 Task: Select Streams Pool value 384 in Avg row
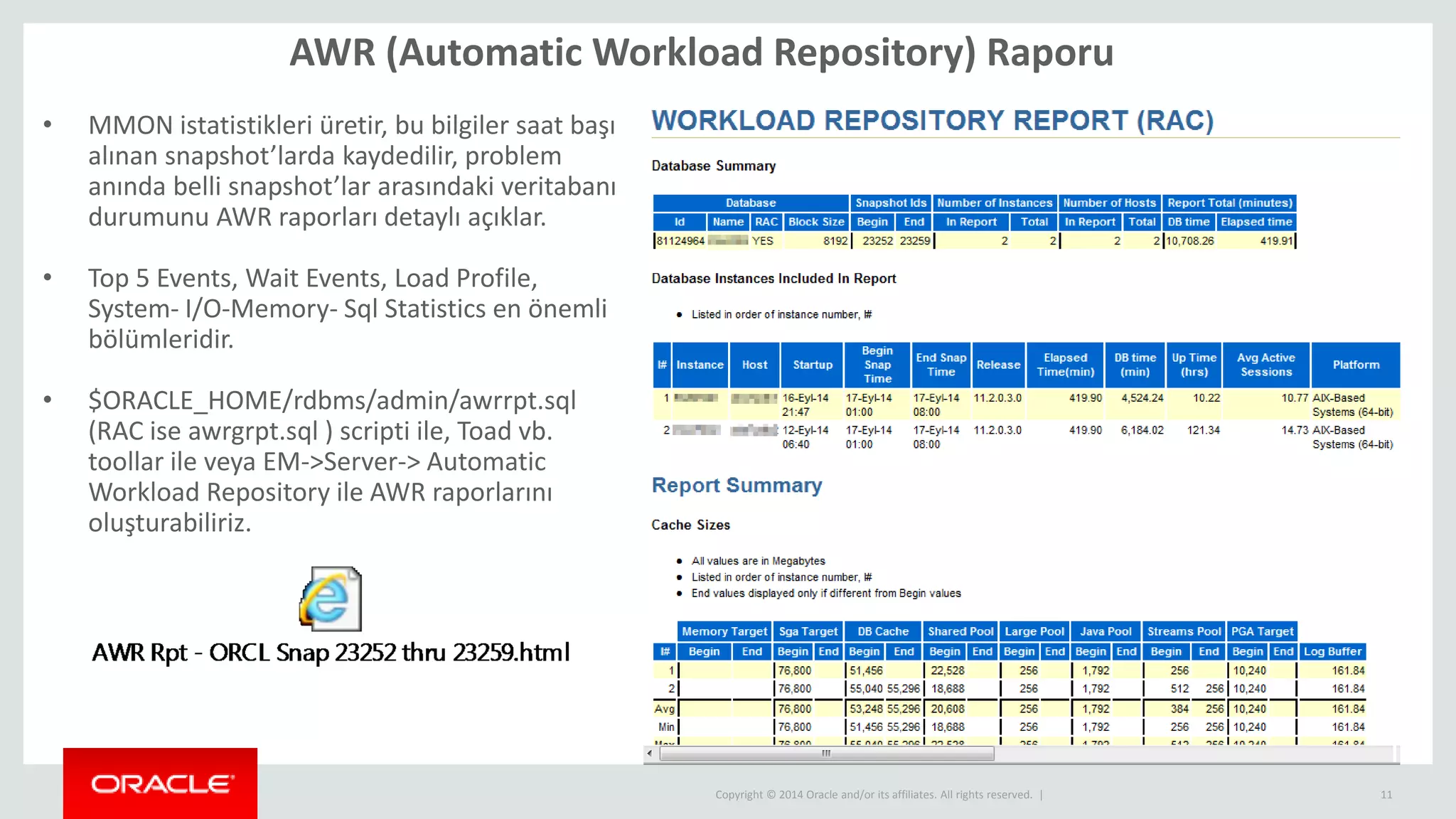pos(1179,709)
